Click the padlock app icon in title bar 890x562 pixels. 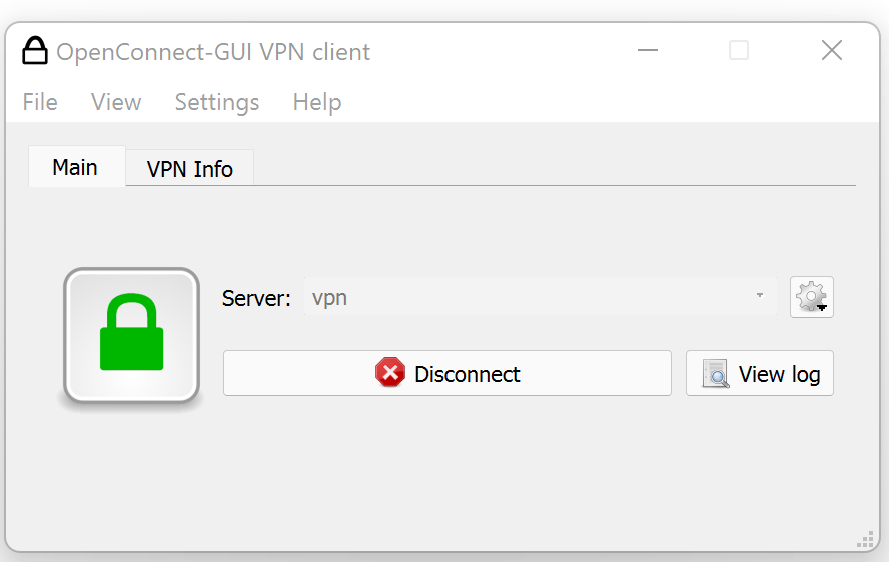point(35,51)
